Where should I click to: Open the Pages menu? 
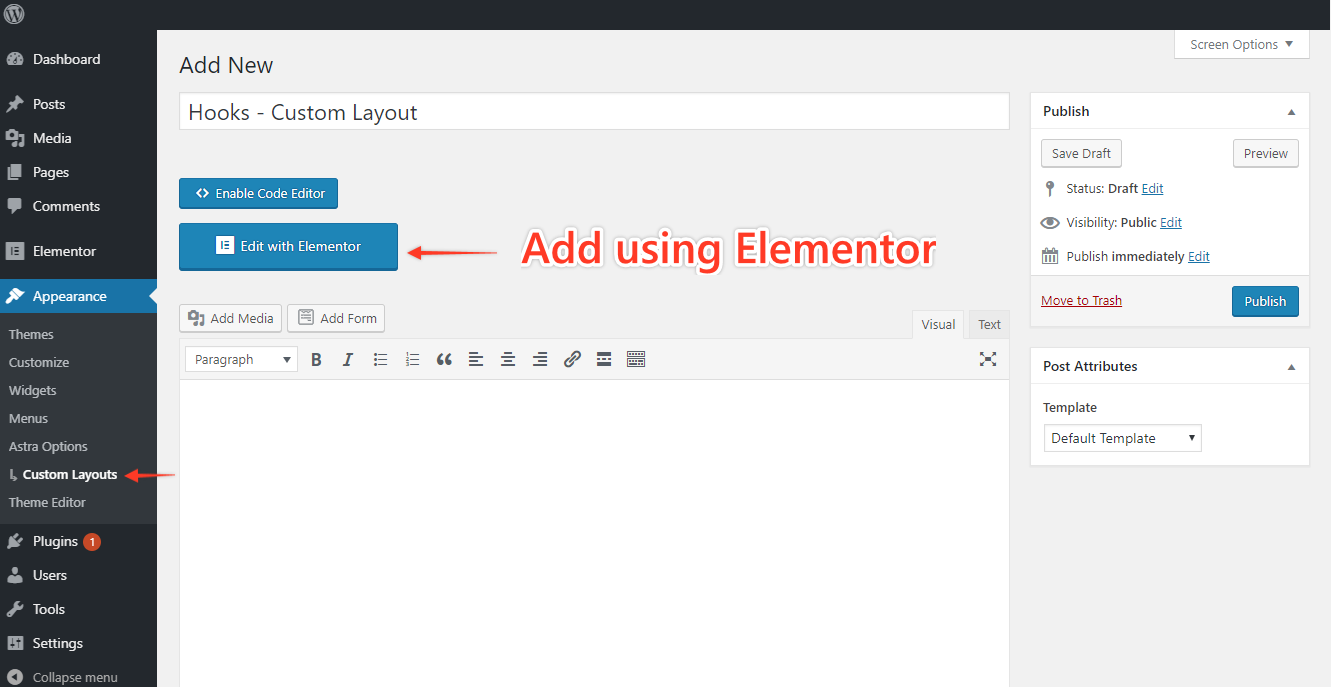78,172
